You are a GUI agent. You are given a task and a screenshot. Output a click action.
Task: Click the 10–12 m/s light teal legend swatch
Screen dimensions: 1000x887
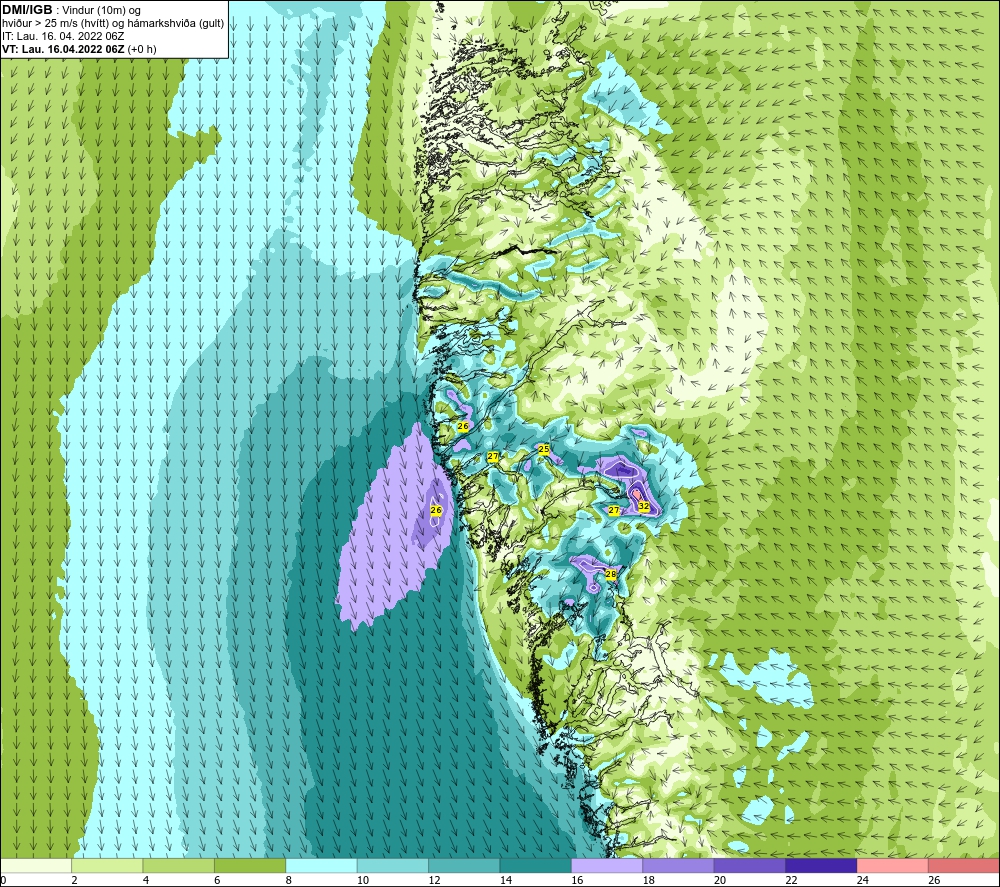point(393,865)
